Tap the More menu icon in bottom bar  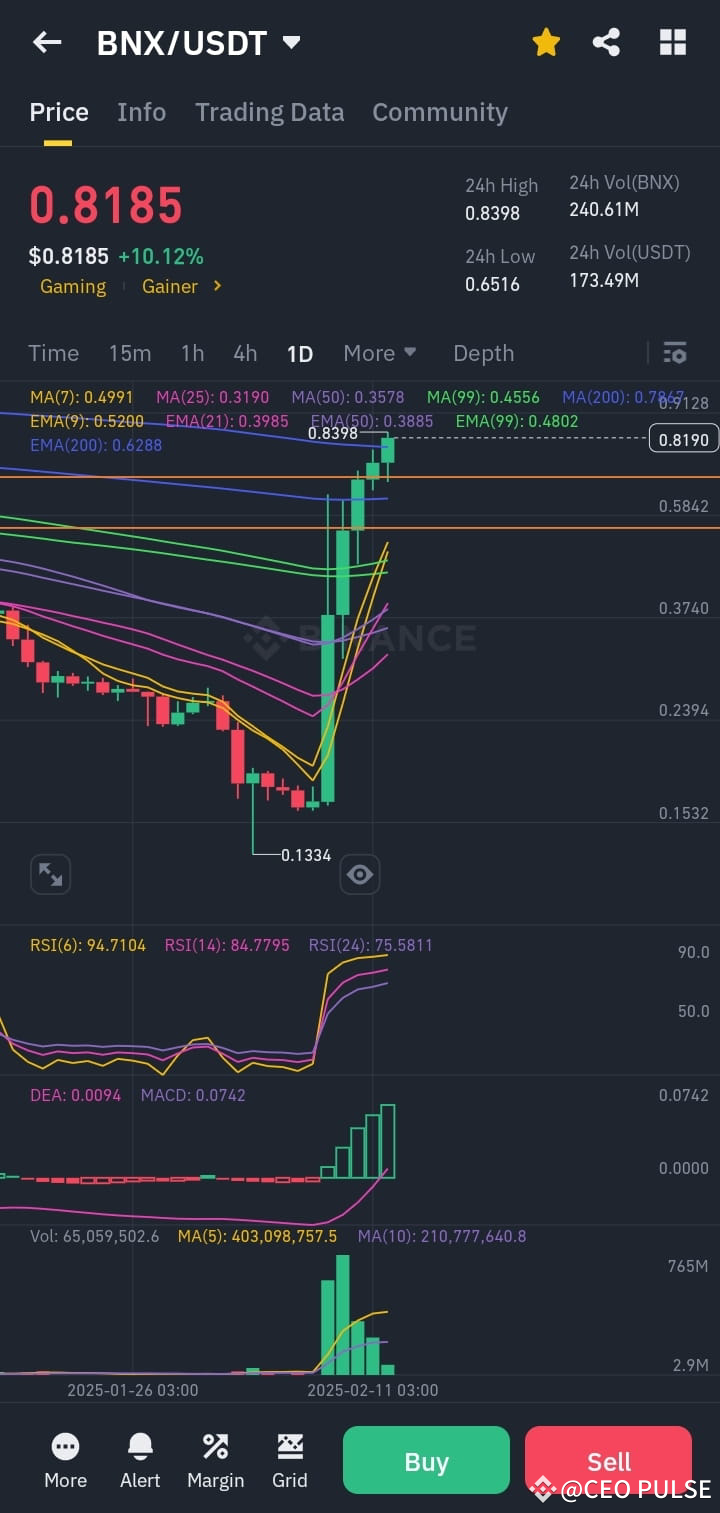point(65,1446)
